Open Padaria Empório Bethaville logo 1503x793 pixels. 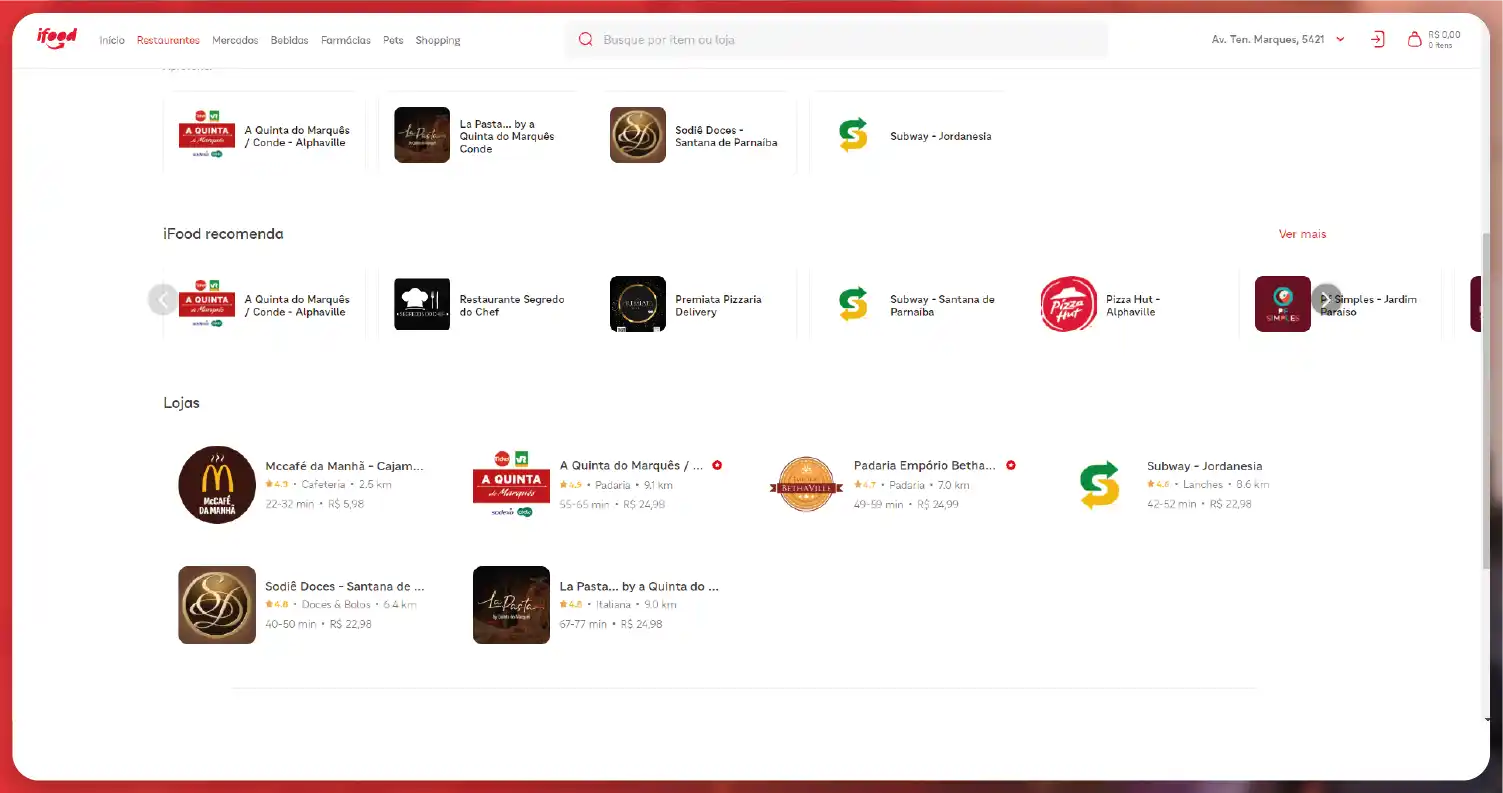pyautogui.click(x=806, y=484)
